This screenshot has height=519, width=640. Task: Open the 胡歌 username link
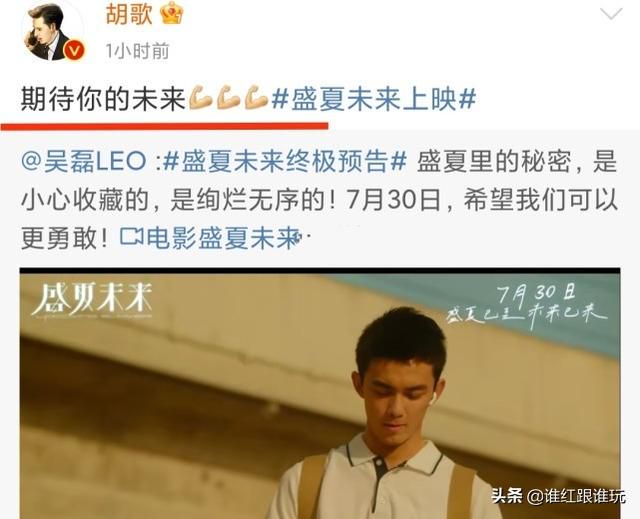[x=129, y=13]
